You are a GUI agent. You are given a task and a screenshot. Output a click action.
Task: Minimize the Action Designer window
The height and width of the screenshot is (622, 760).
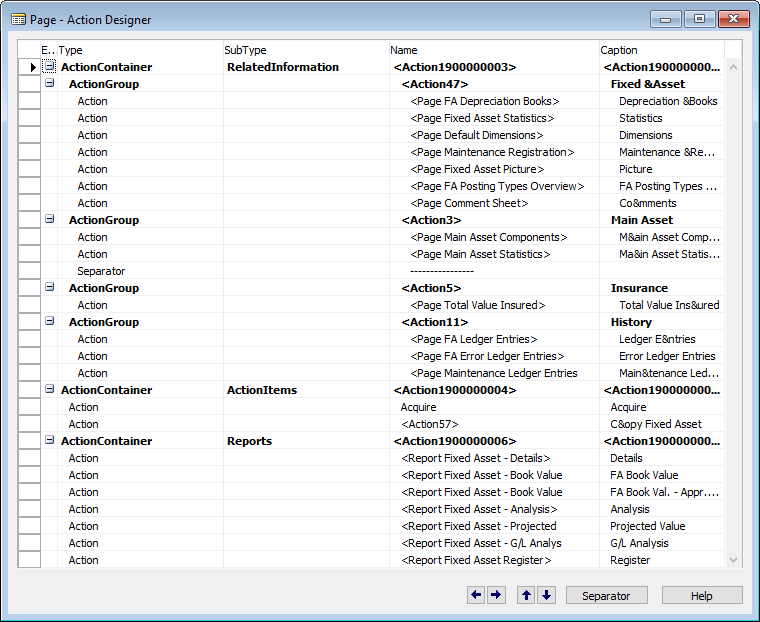point(666,19)
